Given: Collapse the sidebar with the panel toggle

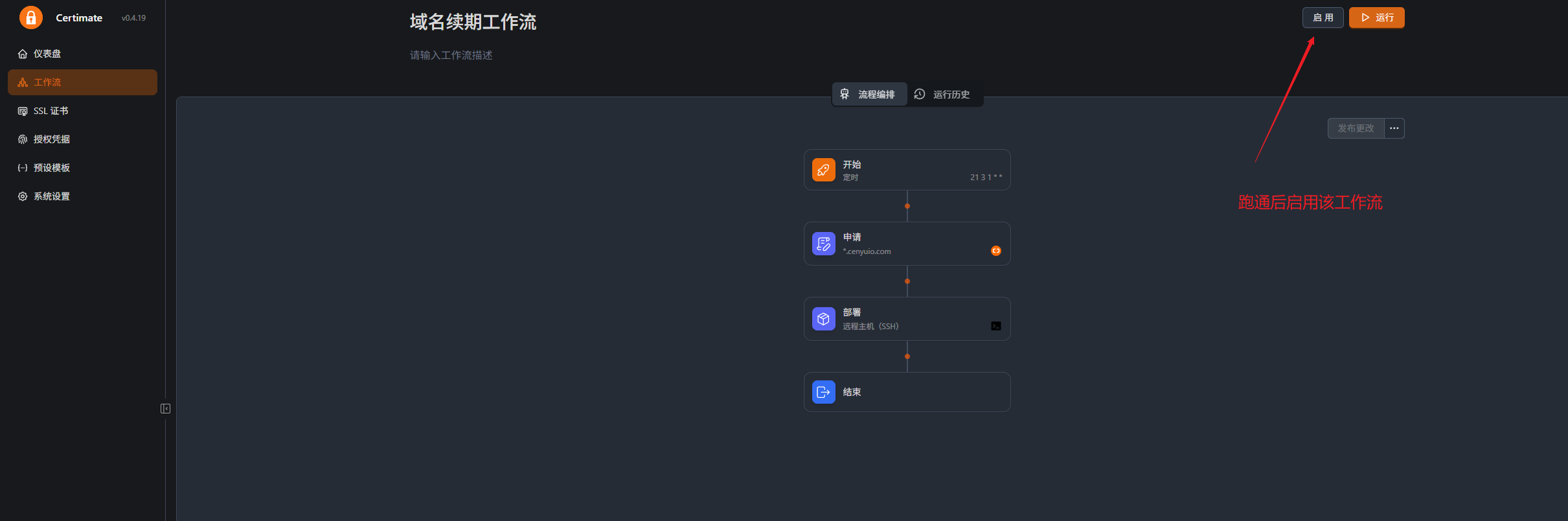Looking at the screenshot, I should (x=165, y=408).
